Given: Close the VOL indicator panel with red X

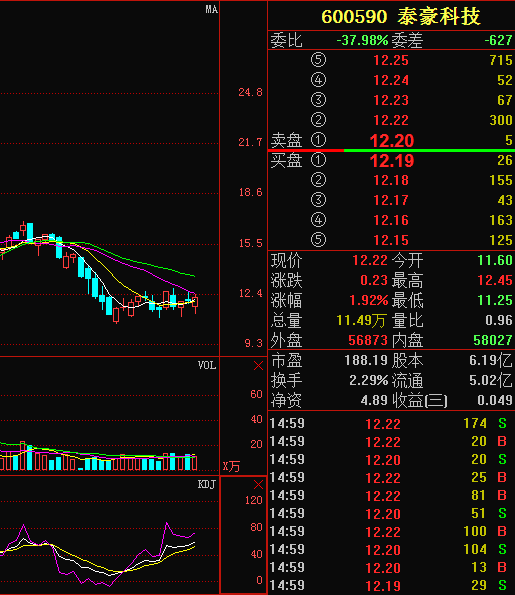Looking at the screenshot, I should (258, 366).
